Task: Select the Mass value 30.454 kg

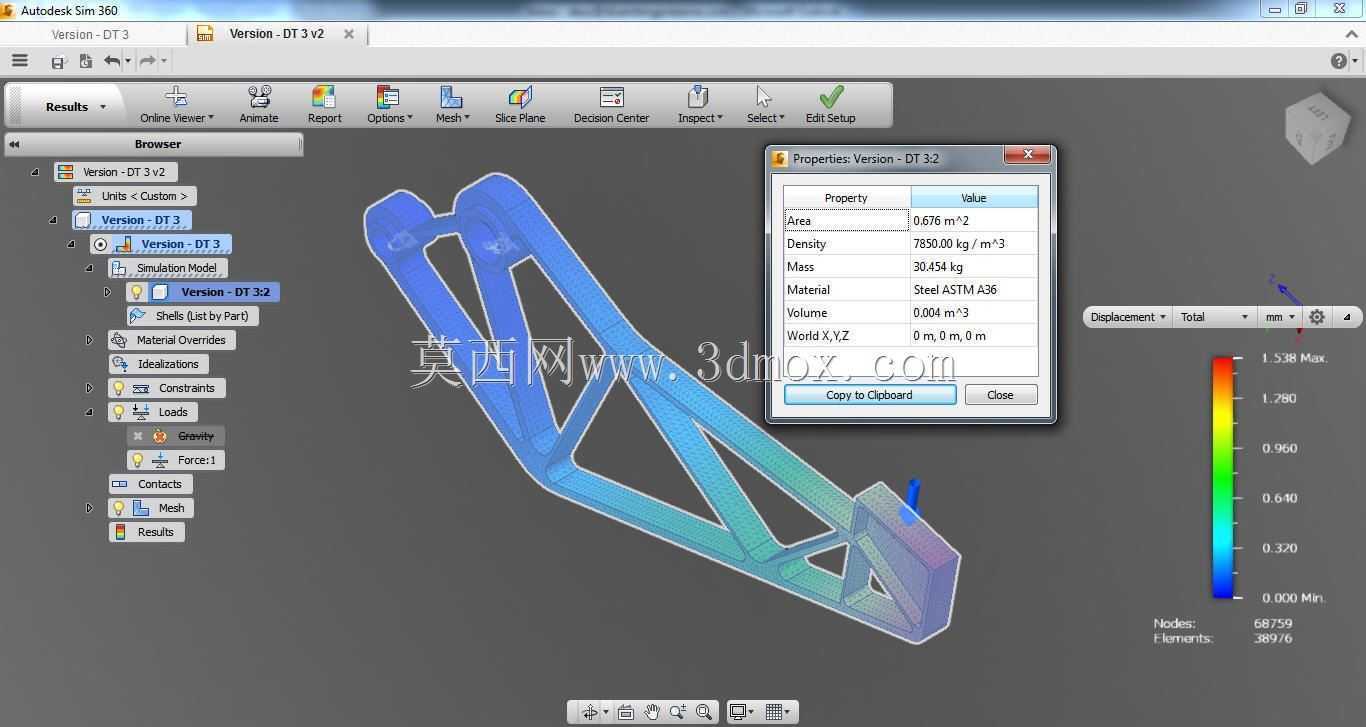Action: [938, 267]
